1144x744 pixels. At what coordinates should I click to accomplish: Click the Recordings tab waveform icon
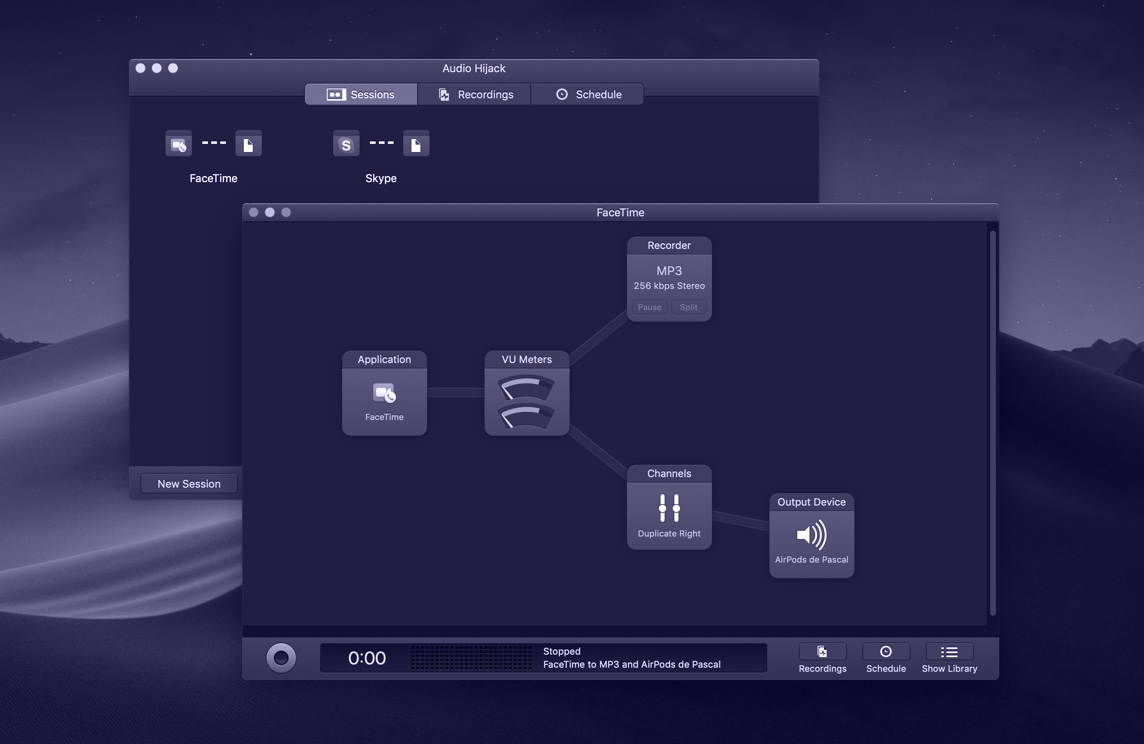pos(444,94)
